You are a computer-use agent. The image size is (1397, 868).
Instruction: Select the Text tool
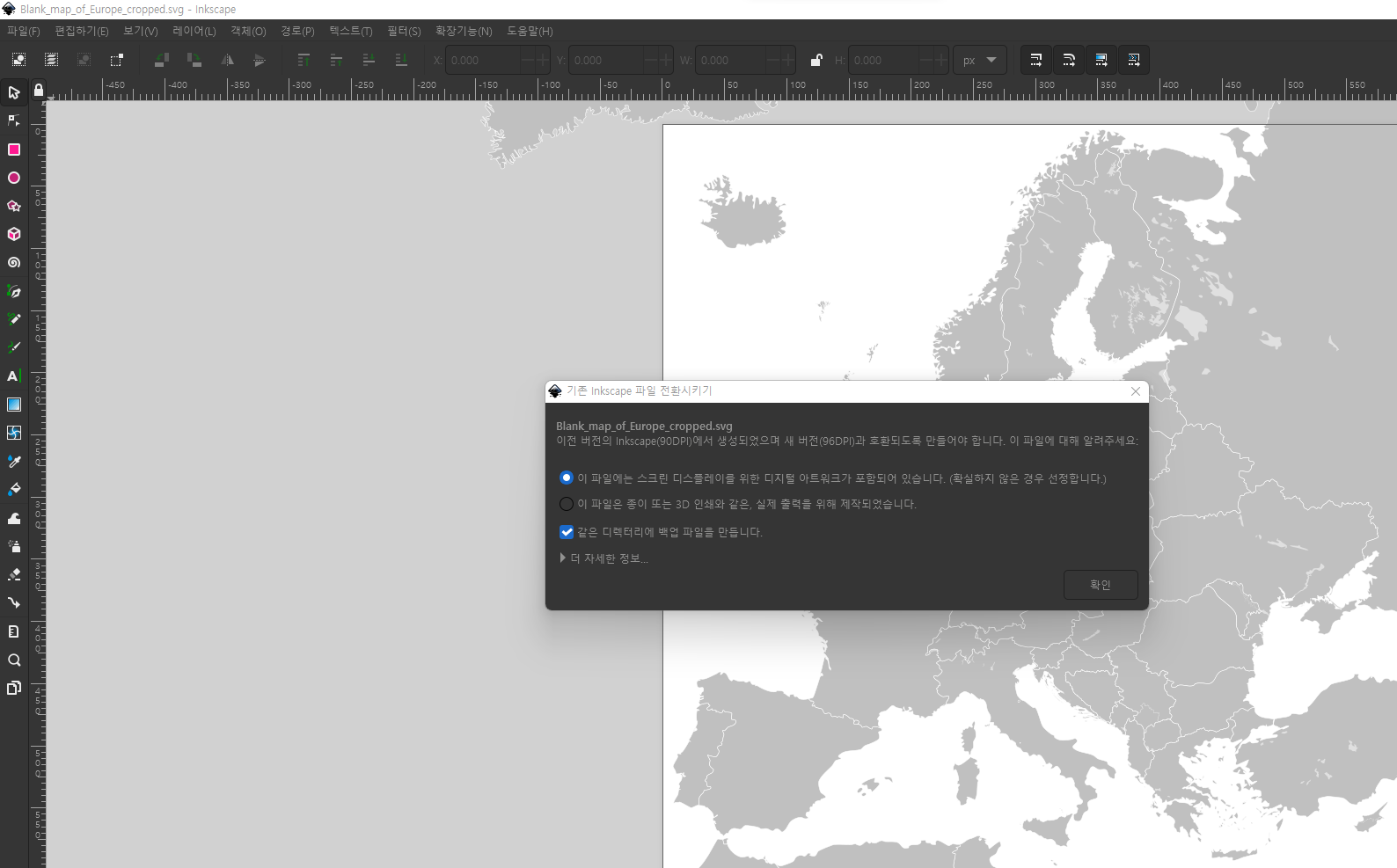[14, 376]
